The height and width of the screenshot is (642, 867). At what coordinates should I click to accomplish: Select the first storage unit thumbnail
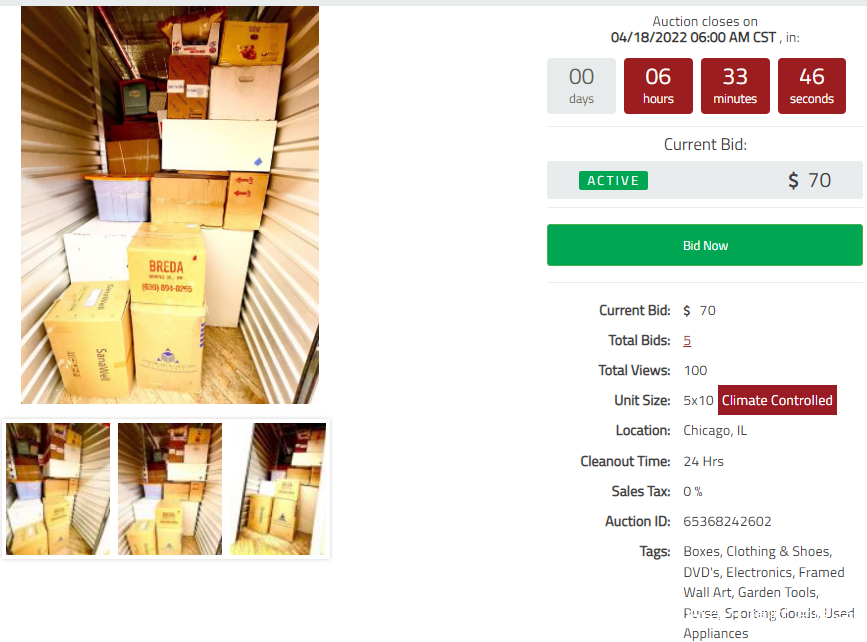(x=58, y=489)
